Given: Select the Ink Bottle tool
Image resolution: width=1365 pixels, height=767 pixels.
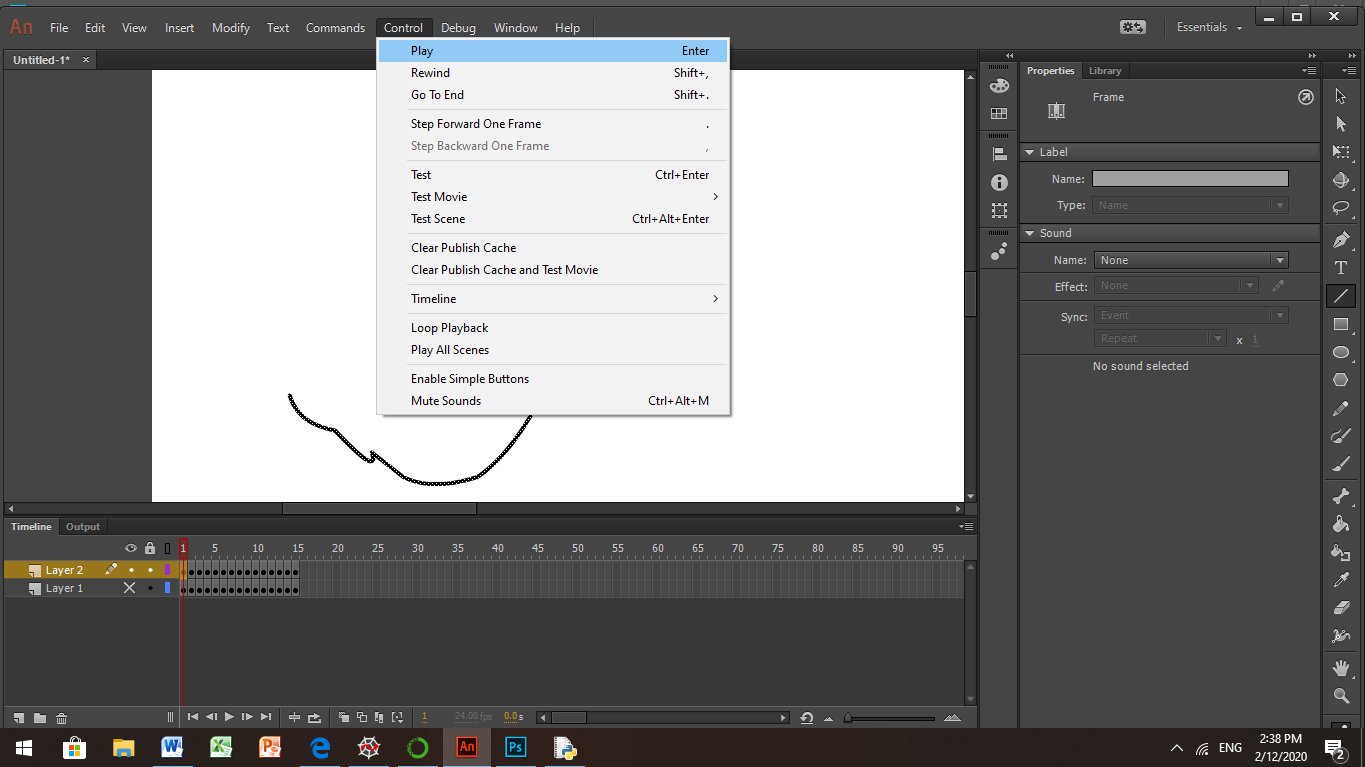Looking at the screenshot, I should [1341, 552].
